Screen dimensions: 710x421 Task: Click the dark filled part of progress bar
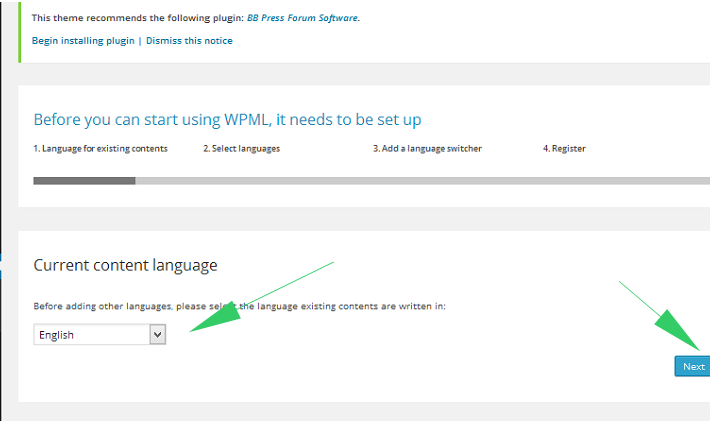[84, 181]
